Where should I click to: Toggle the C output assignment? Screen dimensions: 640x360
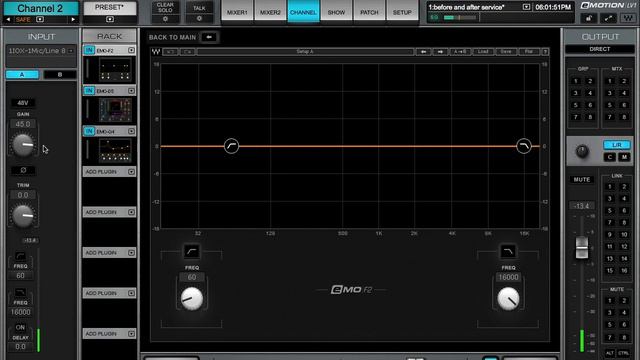[610, 157]
